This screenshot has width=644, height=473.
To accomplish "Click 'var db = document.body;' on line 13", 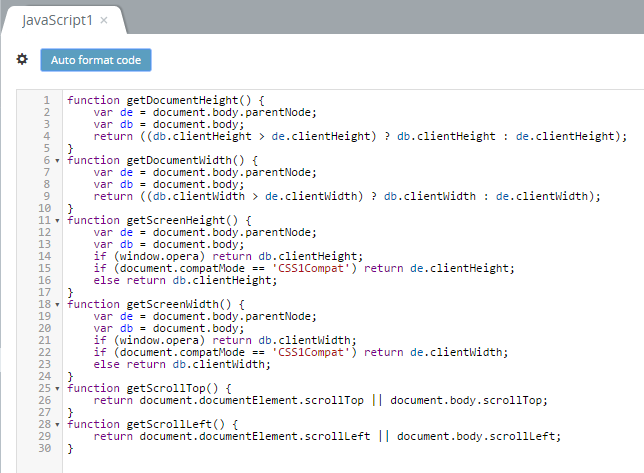I will 169,245.
